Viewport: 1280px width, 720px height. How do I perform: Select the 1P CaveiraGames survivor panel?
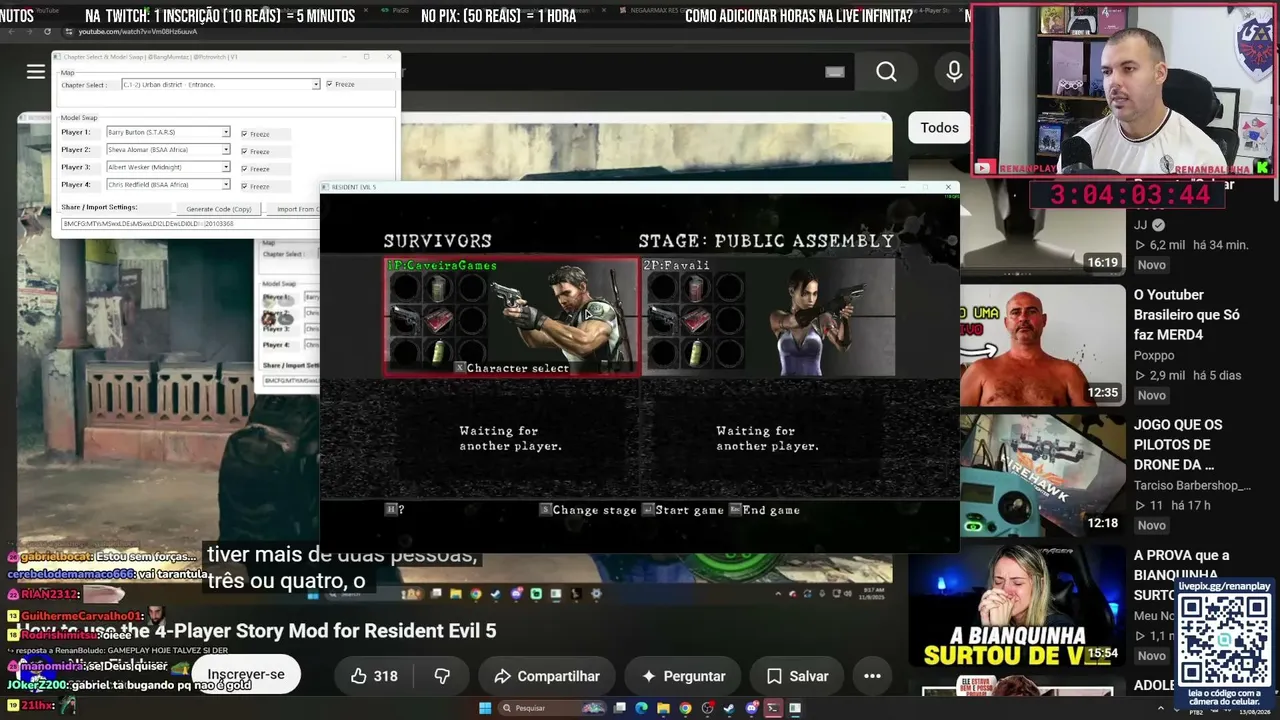[511, 317]
